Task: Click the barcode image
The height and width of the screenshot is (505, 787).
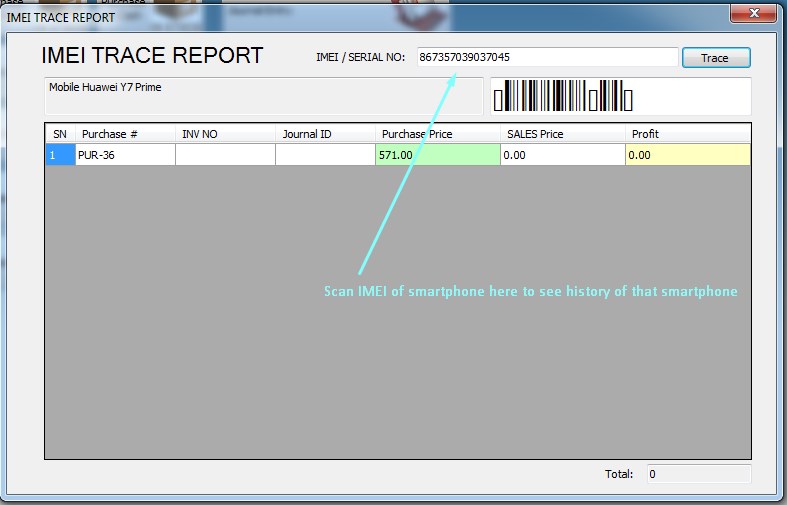Action: click(x=563, y=95)
